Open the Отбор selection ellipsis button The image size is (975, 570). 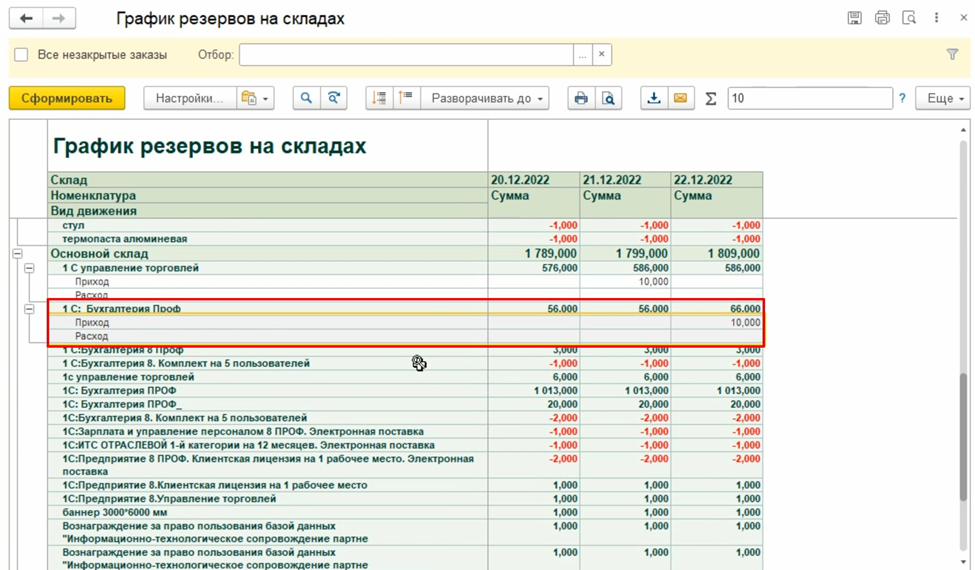point(582,55)
